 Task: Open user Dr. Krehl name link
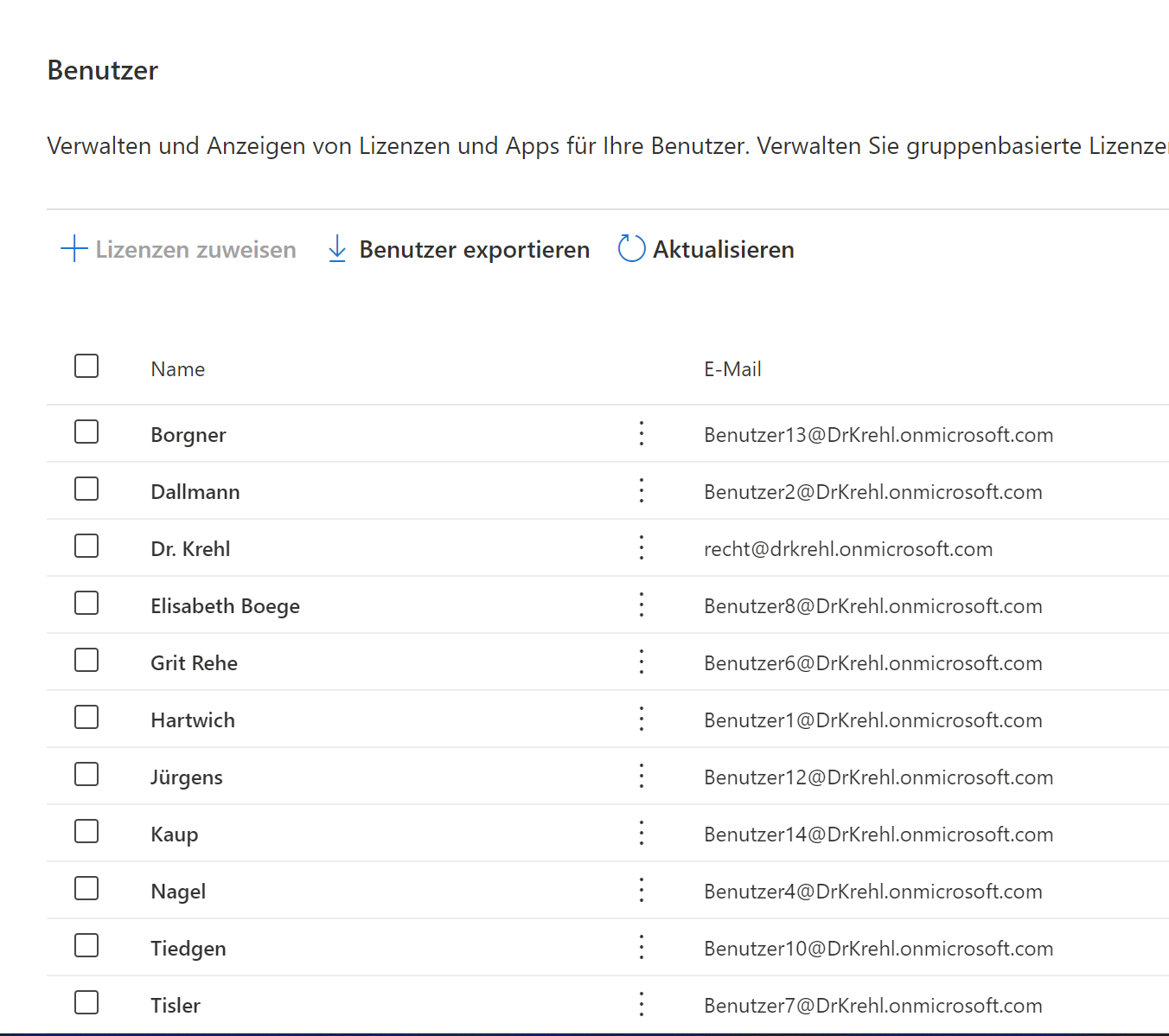tap(190, 549)
